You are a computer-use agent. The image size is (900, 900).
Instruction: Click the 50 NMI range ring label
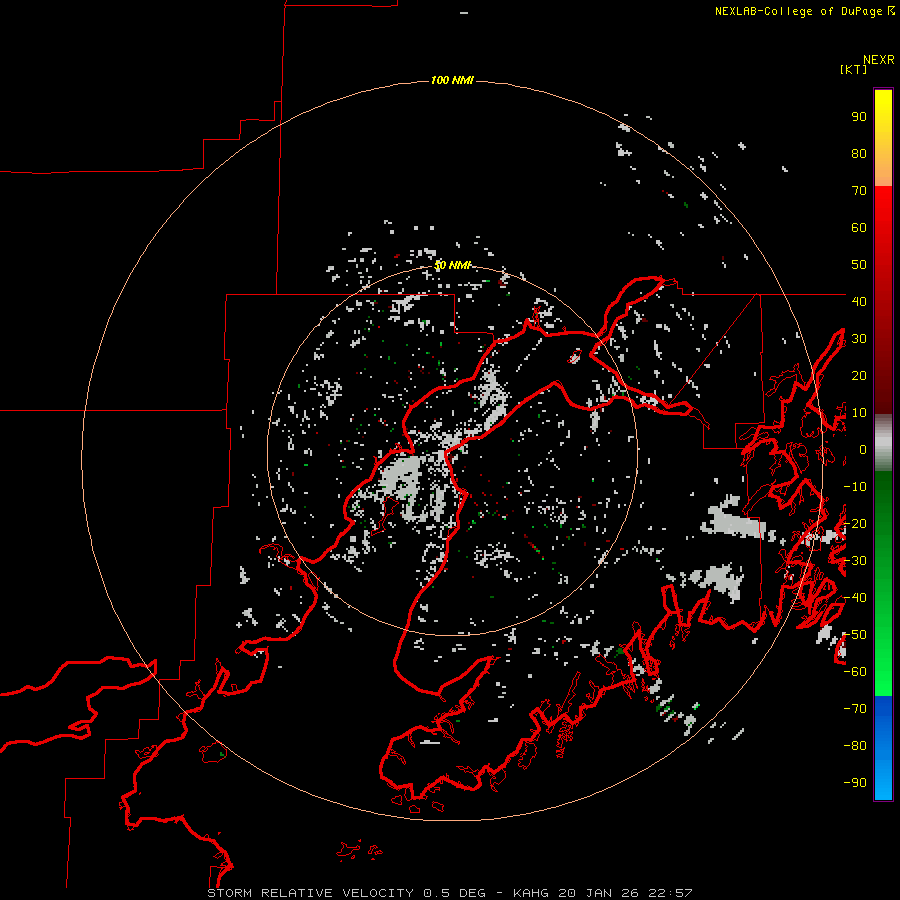(452, 265)
